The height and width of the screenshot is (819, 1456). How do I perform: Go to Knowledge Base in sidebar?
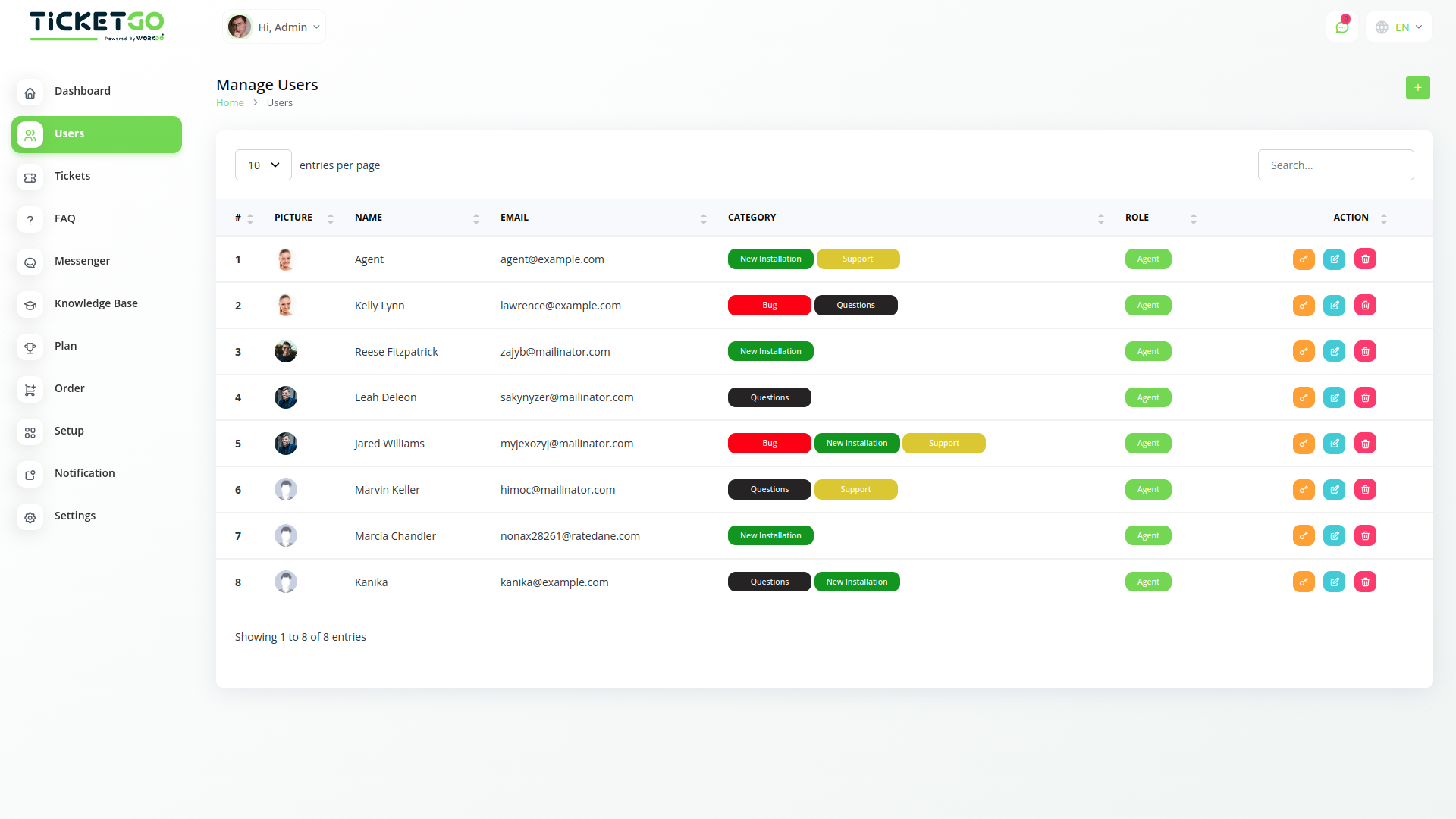pos(96,303)
